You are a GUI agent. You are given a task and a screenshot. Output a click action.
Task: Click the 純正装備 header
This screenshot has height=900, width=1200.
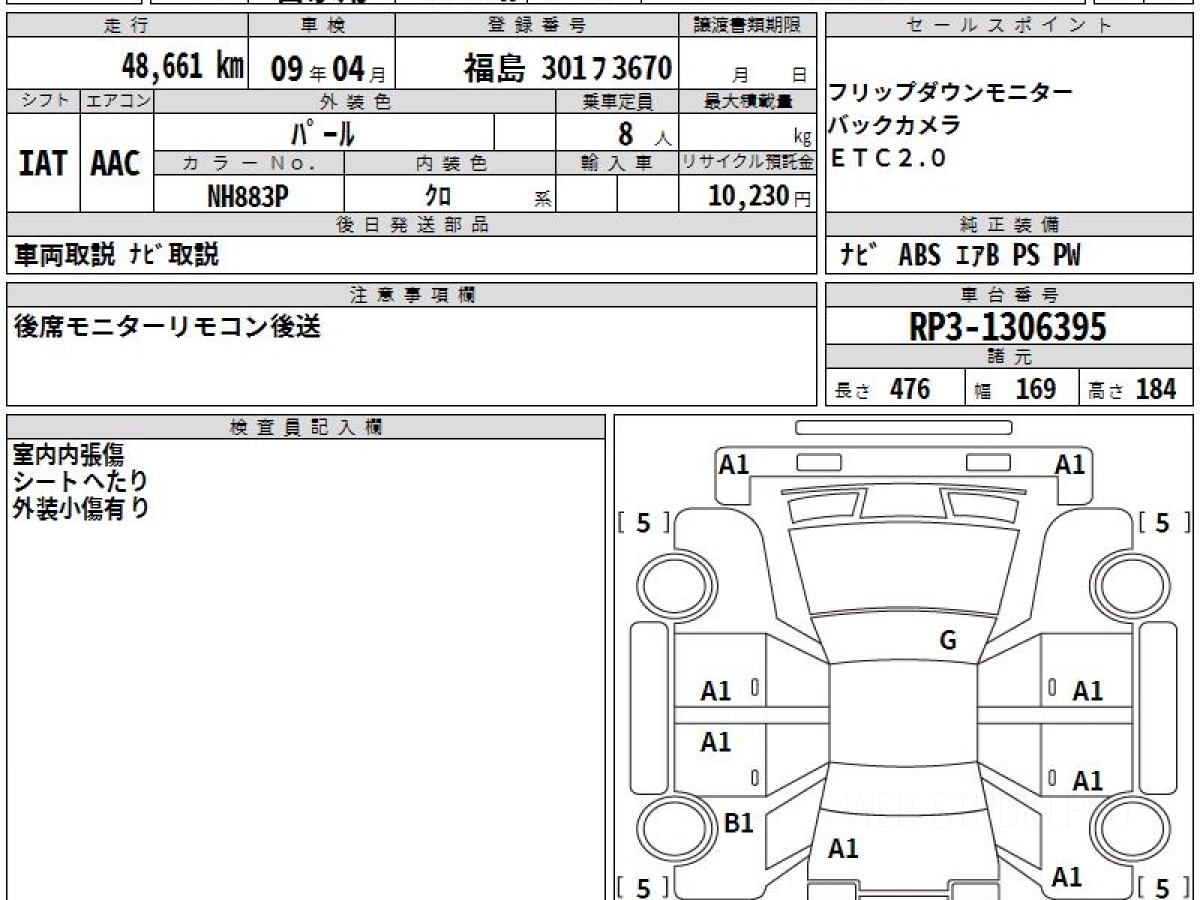(1010, 225)
